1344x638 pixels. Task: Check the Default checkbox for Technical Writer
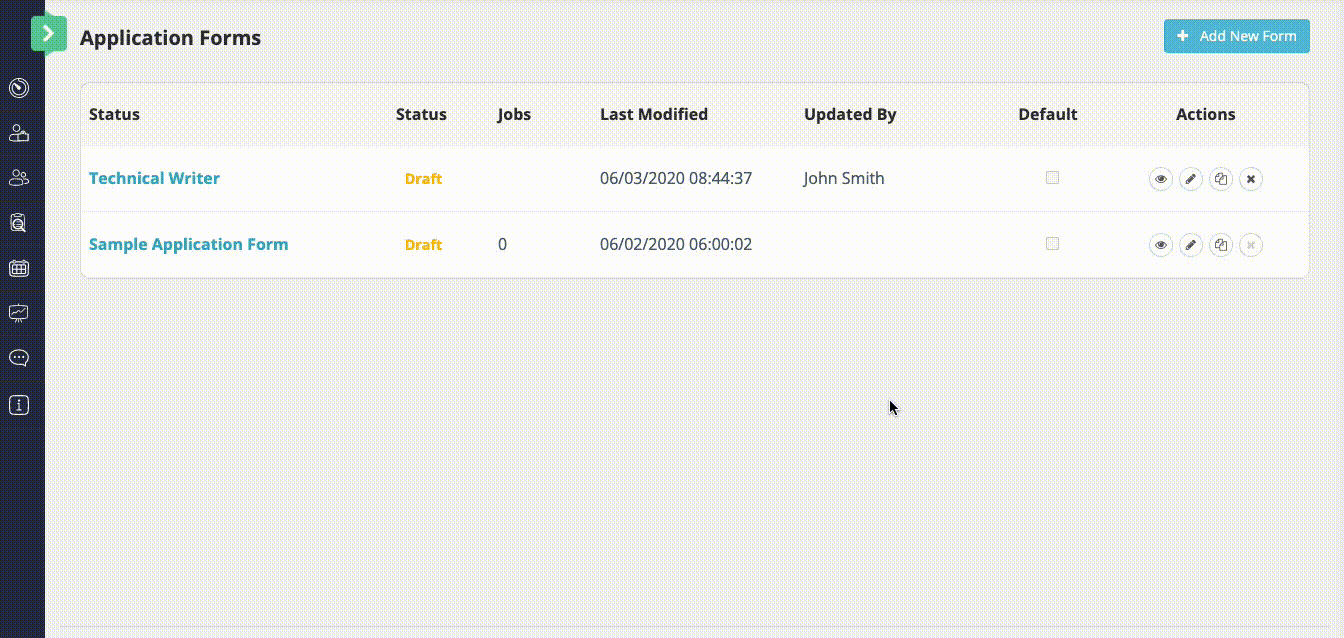click(1052, 177)
